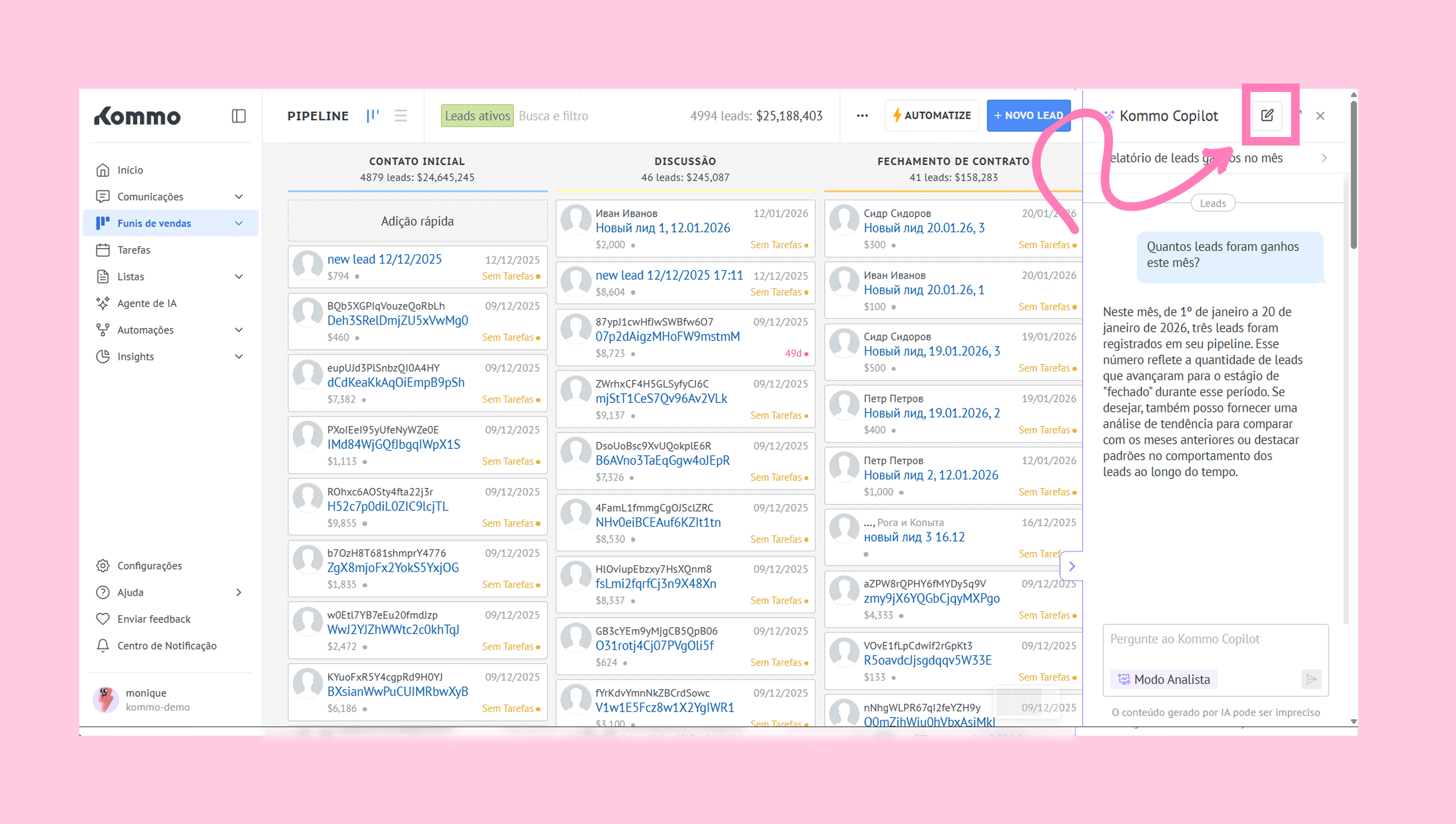This screenshot has height=824, width=1456.
Task: Open Centro de Notificação bell
Action: (103, 646)
